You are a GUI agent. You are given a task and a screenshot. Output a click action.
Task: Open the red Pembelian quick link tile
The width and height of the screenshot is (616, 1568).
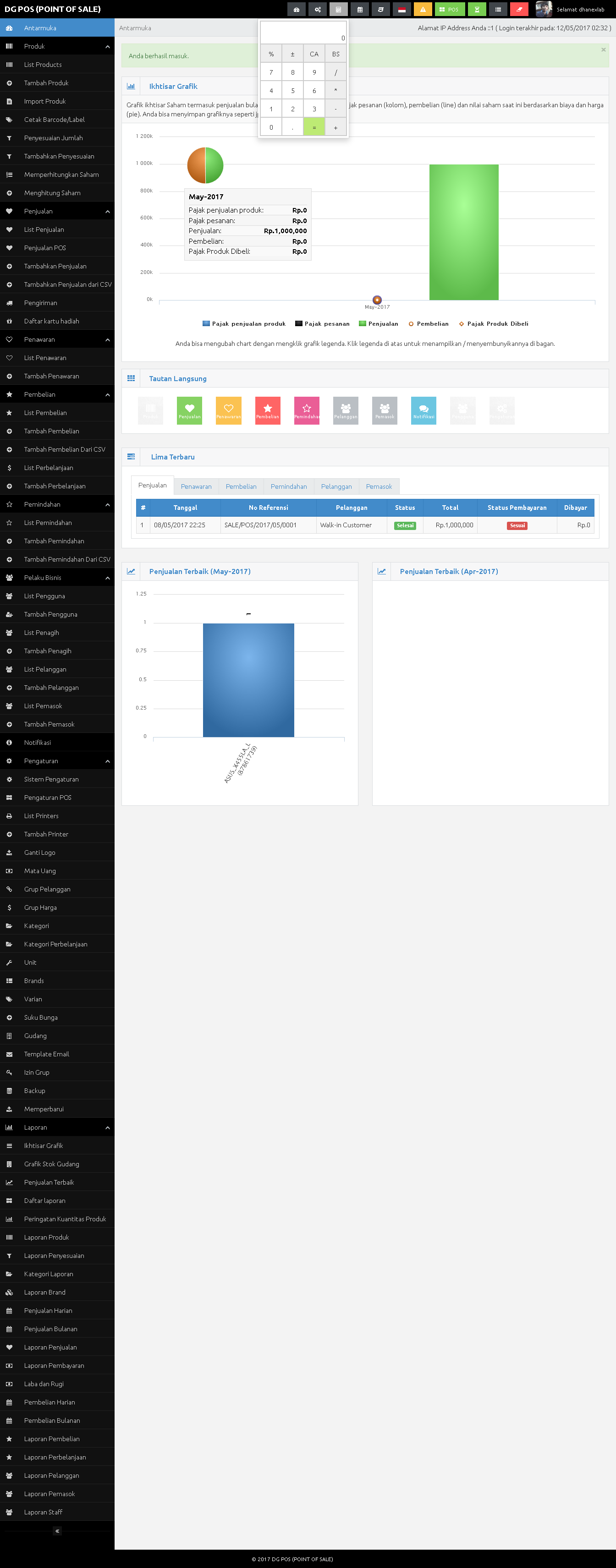pos(268,410)
